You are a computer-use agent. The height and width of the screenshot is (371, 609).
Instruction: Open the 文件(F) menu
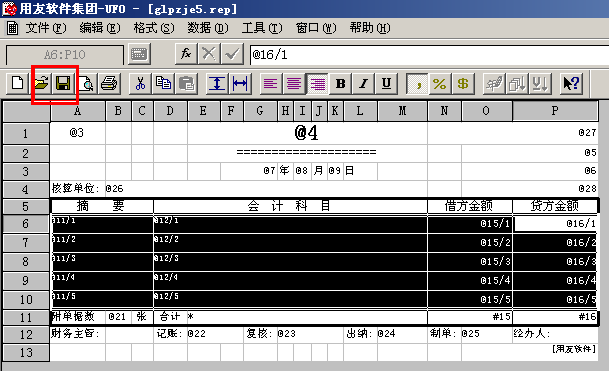pos(45,28)
